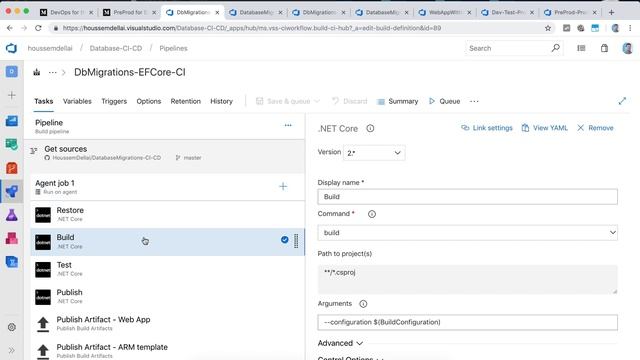Click the .NET Core info icon

tap(370, 128)
